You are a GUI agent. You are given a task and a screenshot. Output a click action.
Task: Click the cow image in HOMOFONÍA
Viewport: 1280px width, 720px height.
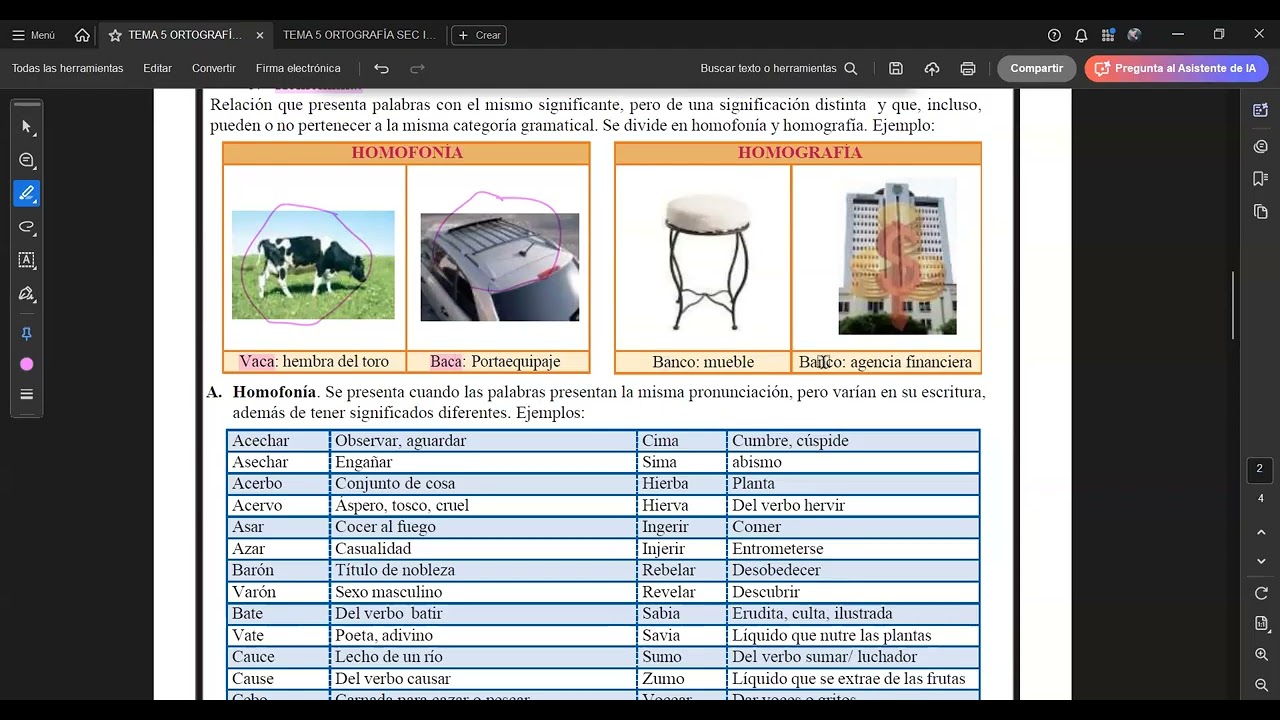click(x=313, y=264)
